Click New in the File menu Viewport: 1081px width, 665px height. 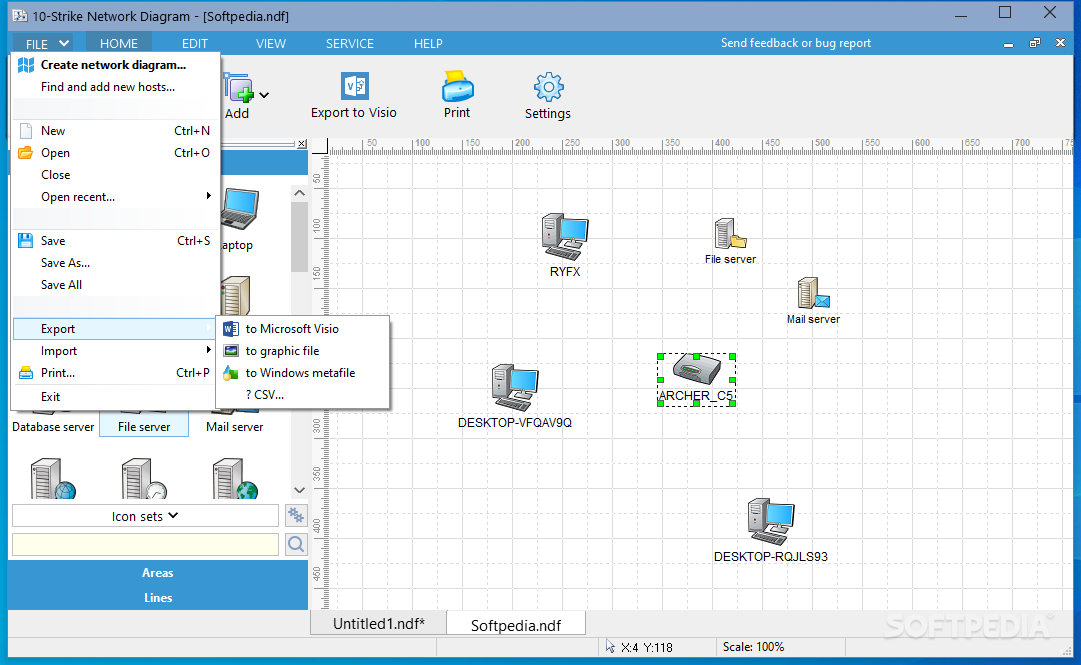tap(115, 130)
